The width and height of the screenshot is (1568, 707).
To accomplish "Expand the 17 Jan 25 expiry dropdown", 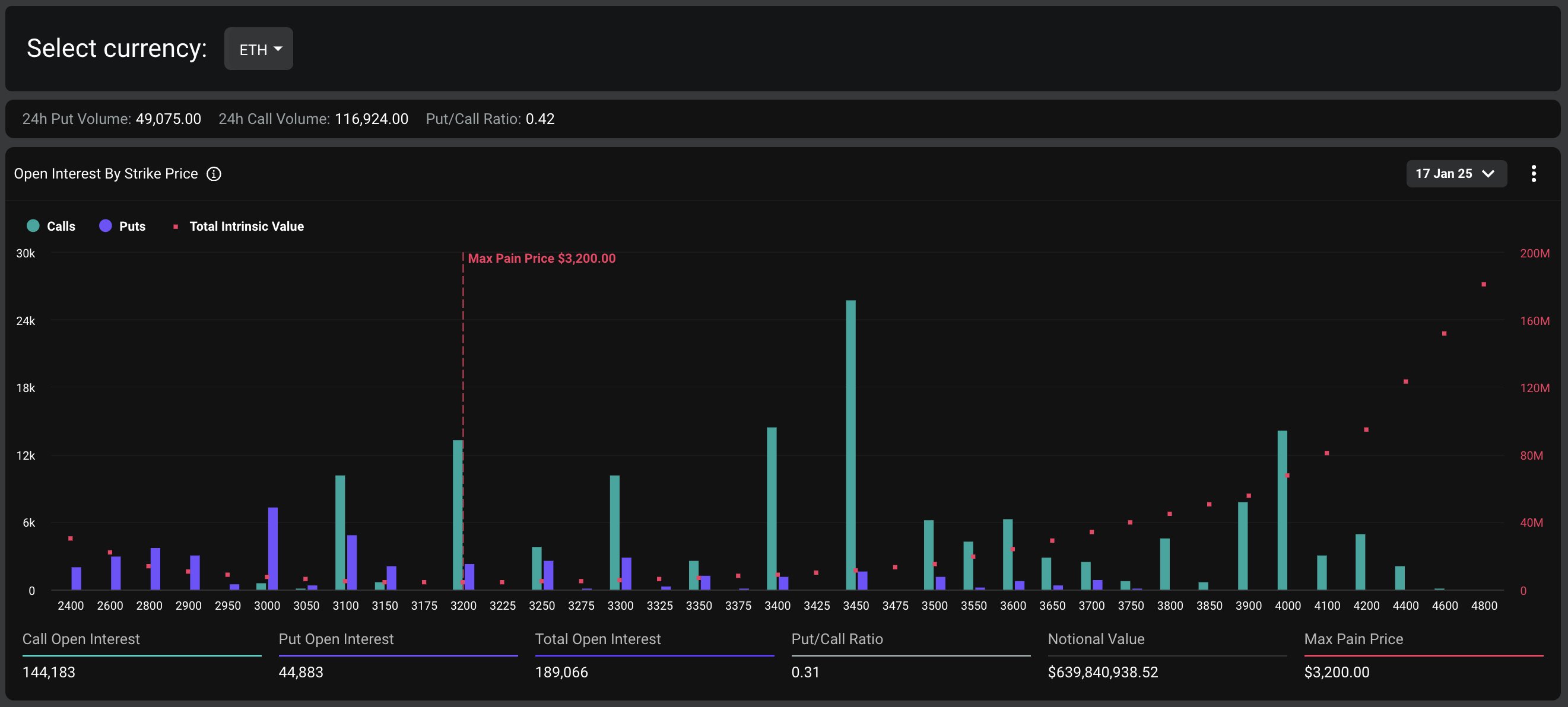I will pyautogui.click(x=1455, y=174).
